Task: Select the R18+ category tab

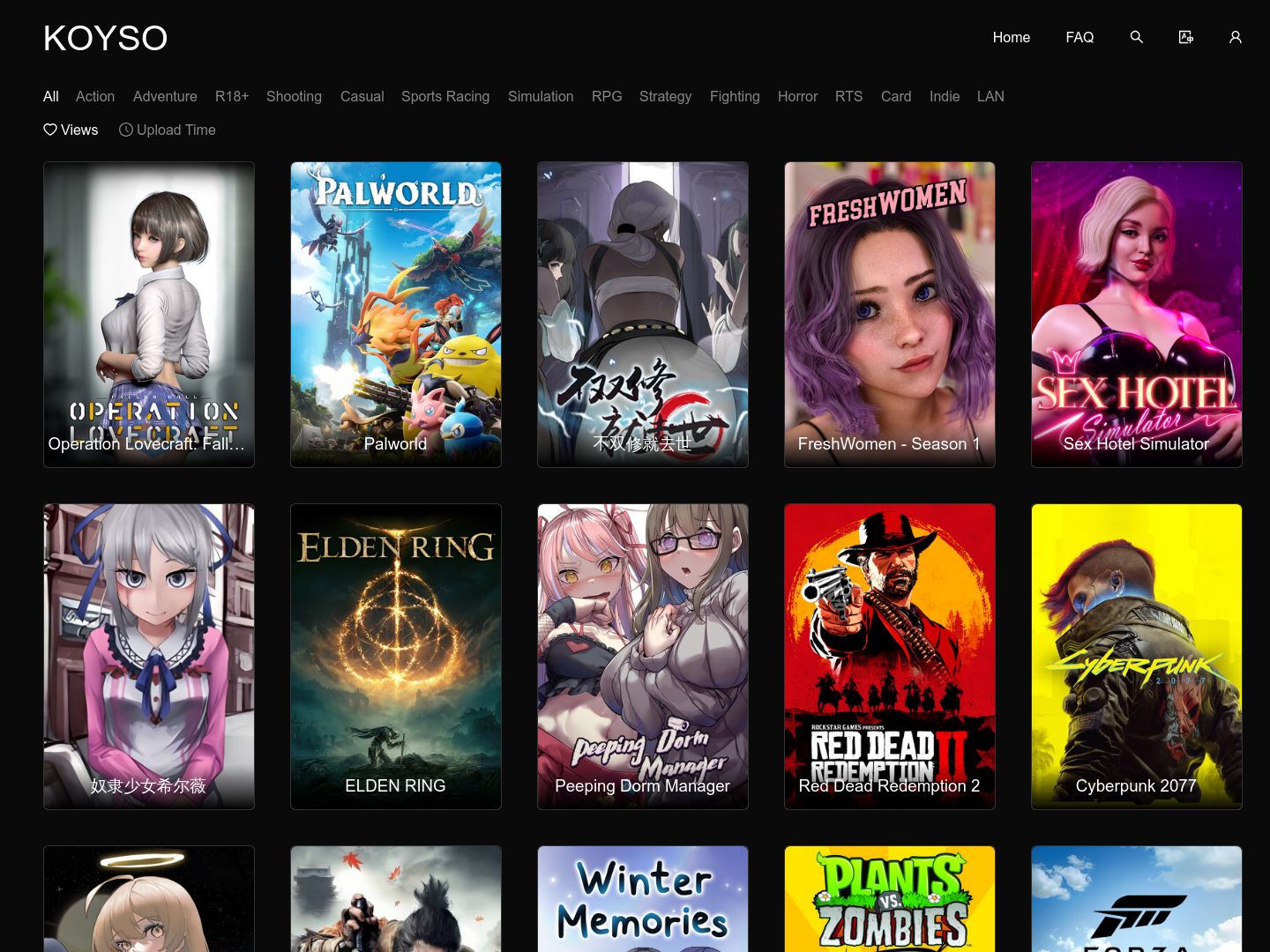Action: 232,96
